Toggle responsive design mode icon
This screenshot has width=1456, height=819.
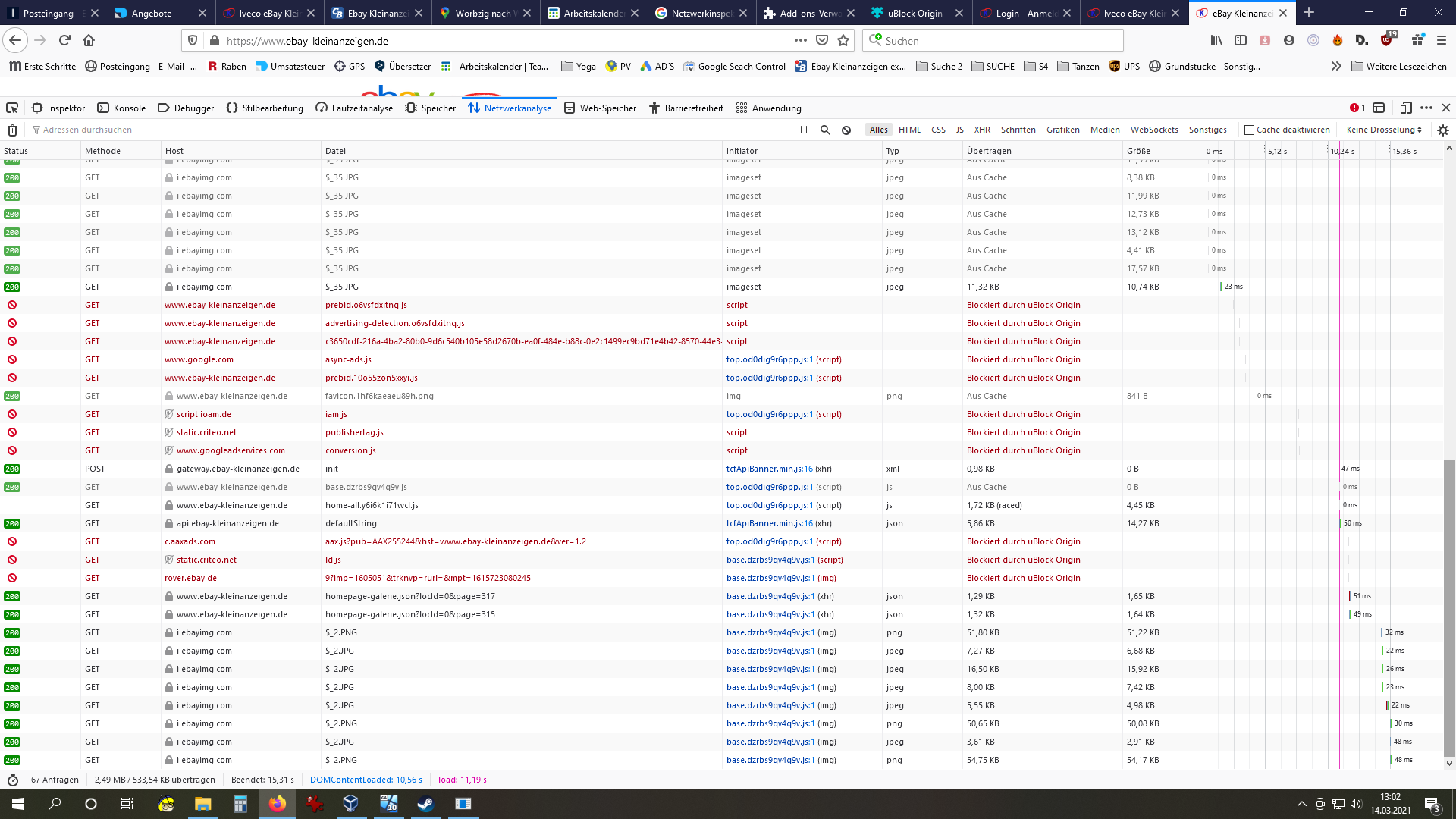coord(1405,108)
